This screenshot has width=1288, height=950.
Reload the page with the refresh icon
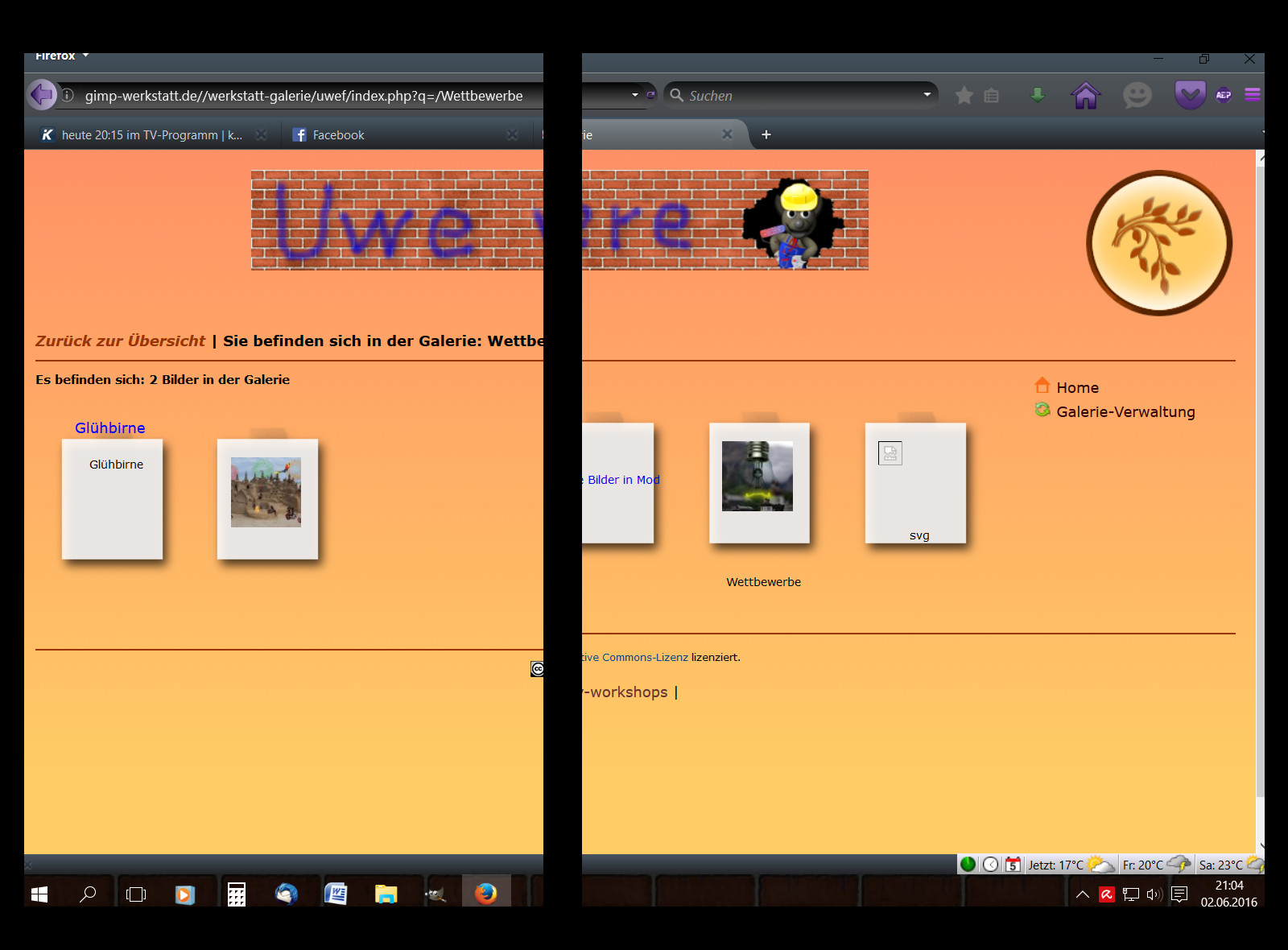[x=651, y=95]
